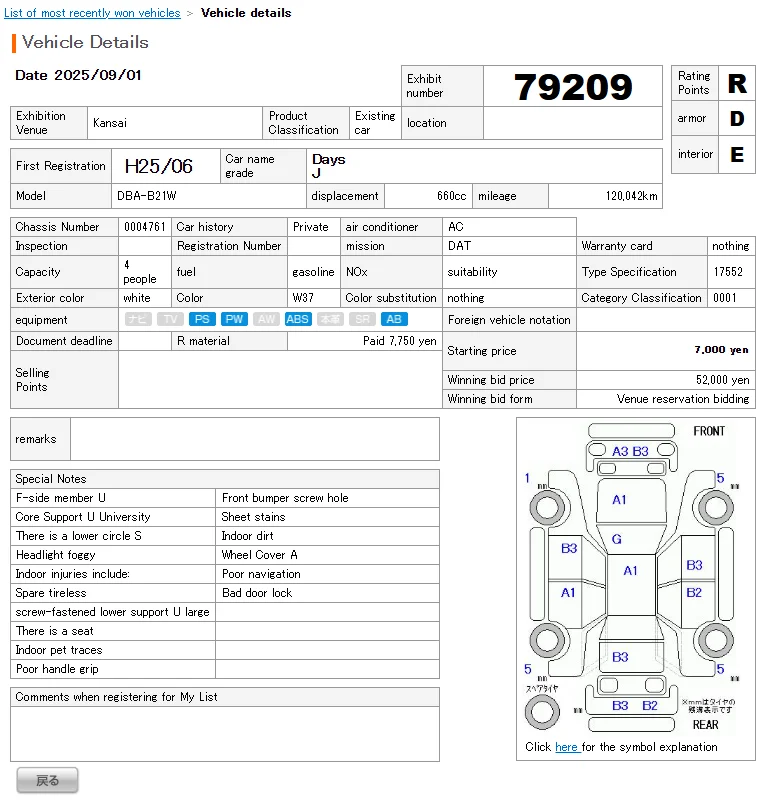The image size is (757, 807).
Task: Click the greyed-out TV equipment badge
Action: click(170, 320)
